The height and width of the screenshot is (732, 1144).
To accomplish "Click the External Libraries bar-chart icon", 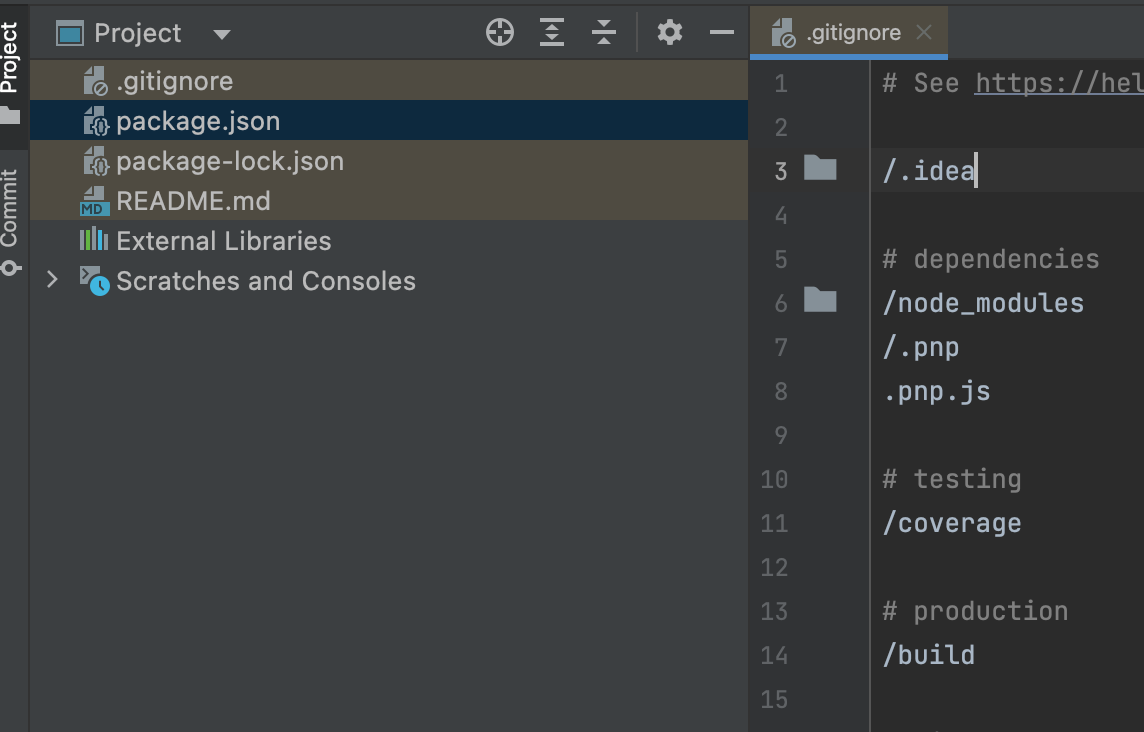I will 94,239.
